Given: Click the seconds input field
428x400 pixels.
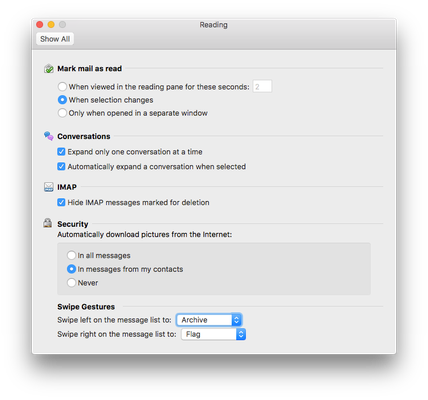Looking at the screenshot, I should [x=262, y=87].
